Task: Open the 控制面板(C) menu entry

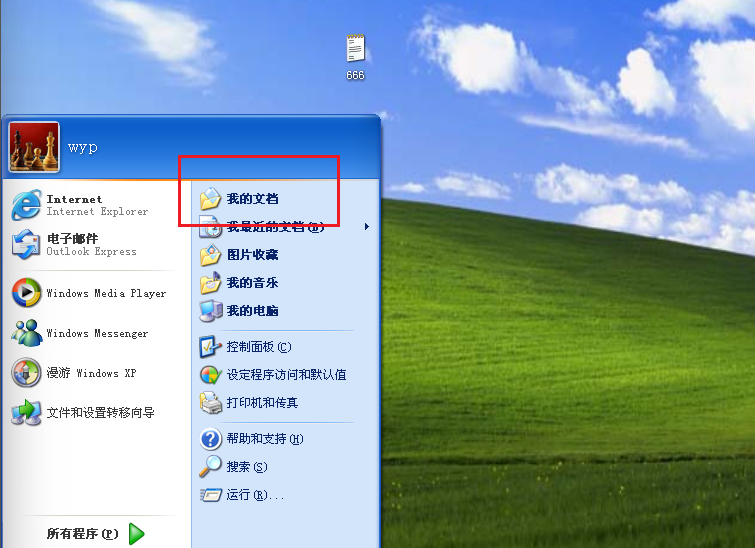Action: tap(283, 347)
